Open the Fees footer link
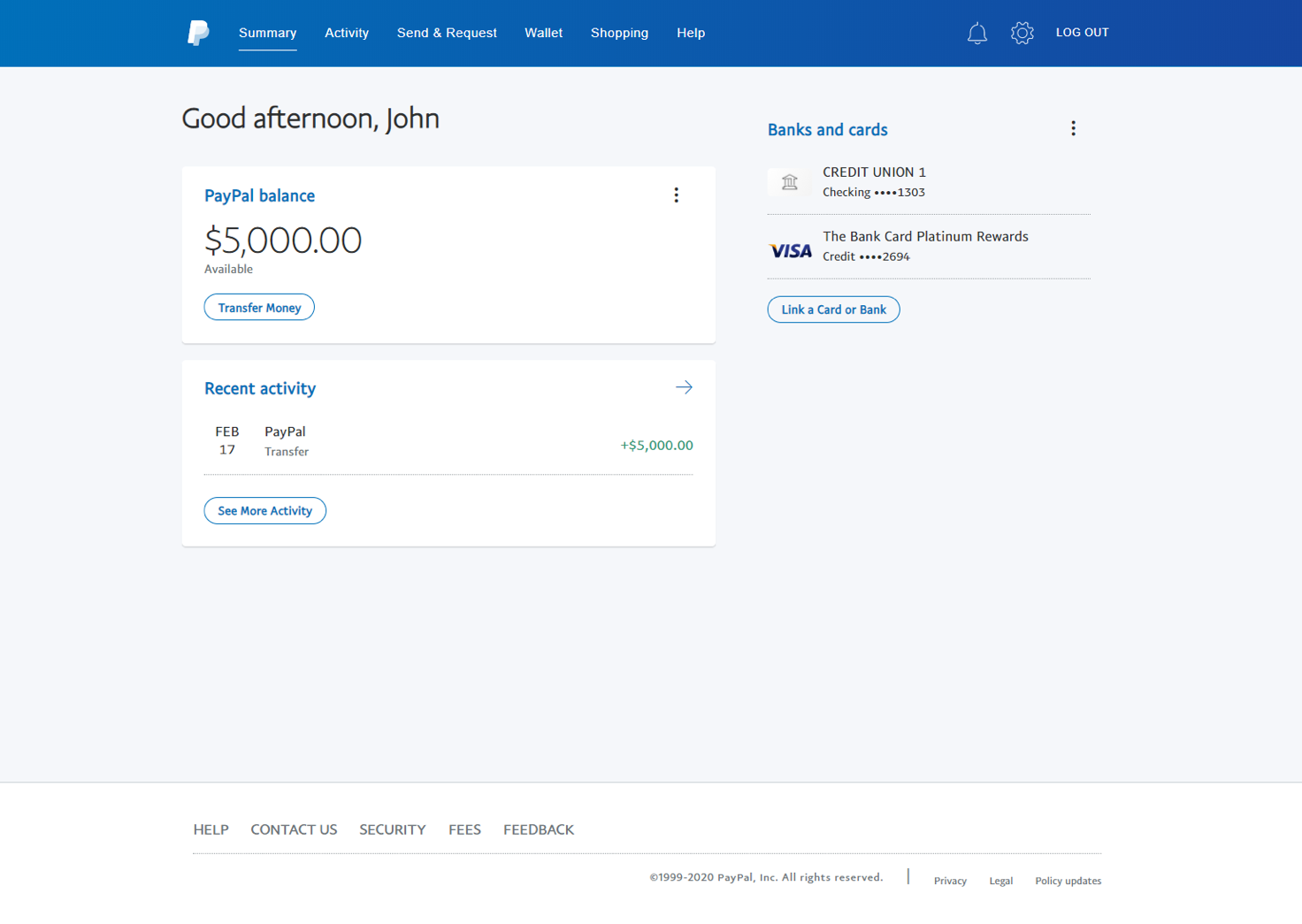 pyautogui.click(x=464, y=829)
